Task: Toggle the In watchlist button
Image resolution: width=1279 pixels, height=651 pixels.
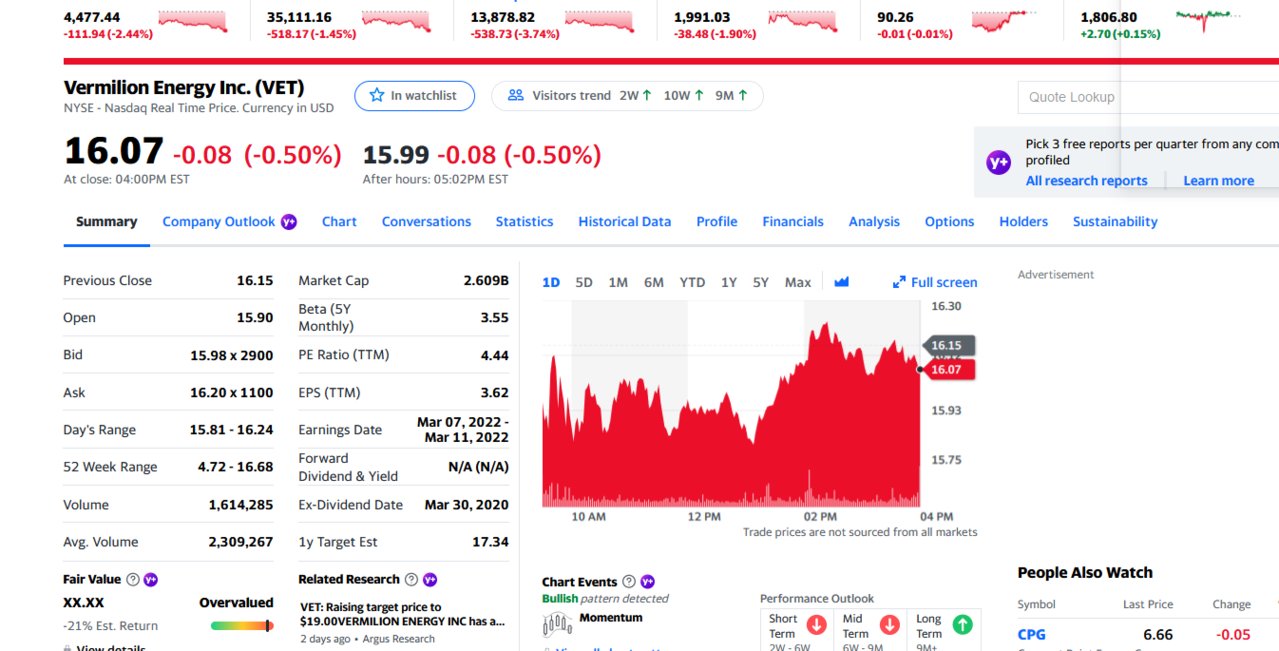Action: coord(413,96)
